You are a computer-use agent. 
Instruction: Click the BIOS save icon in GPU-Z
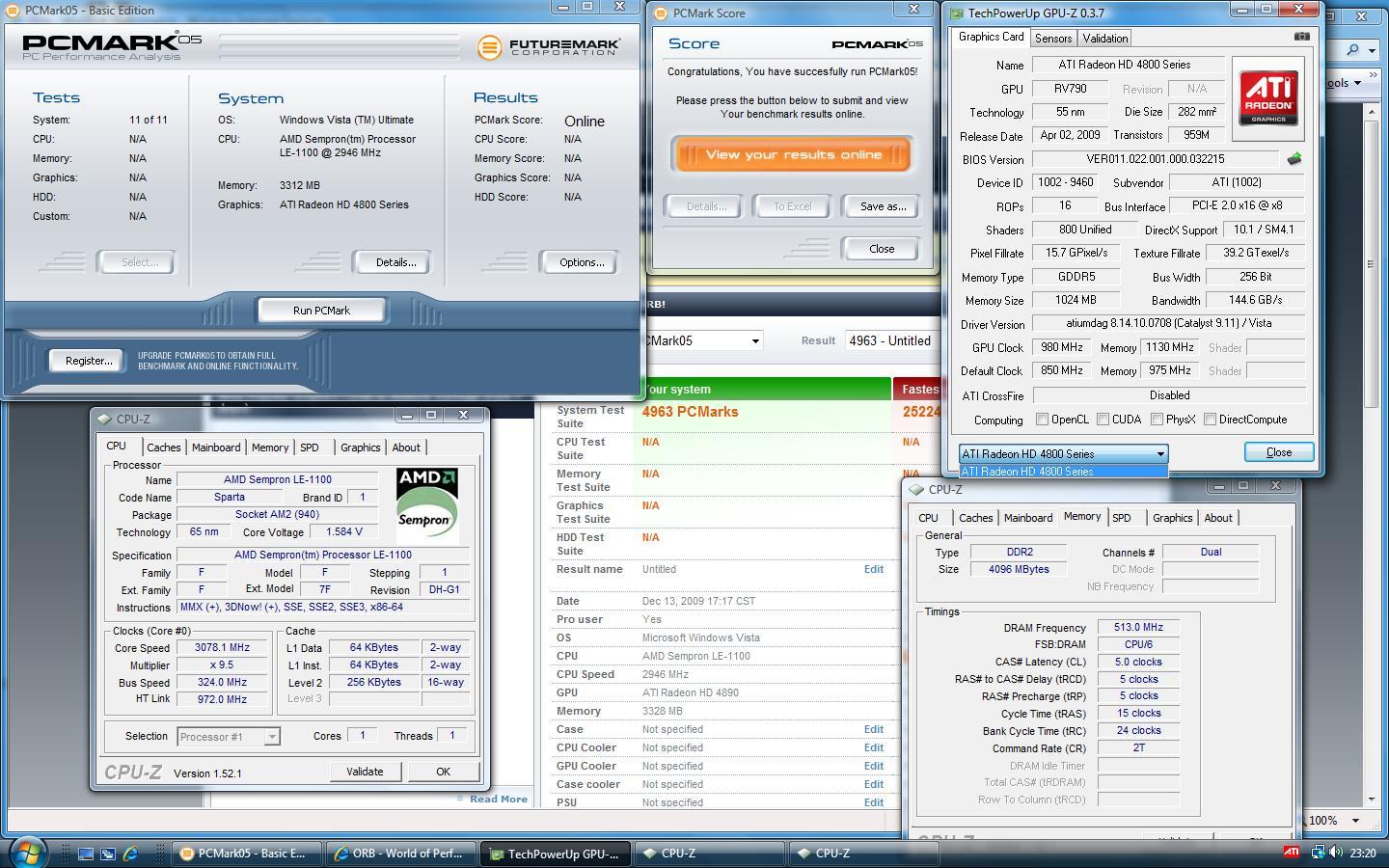1294,159
